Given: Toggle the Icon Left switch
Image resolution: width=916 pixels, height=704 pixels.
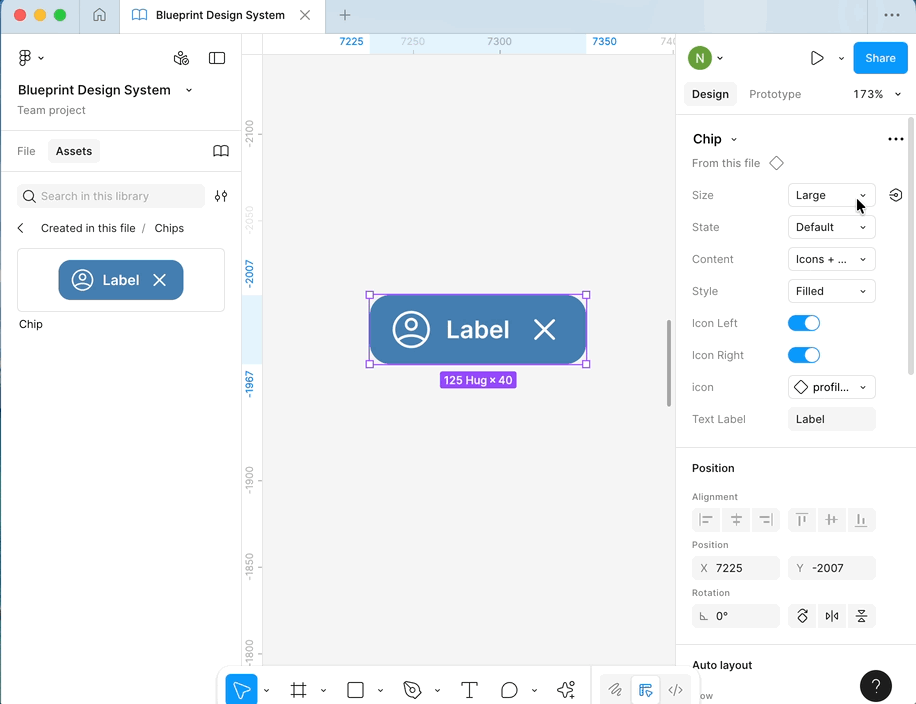Looking at the screenshot, I should coord(804,323).
